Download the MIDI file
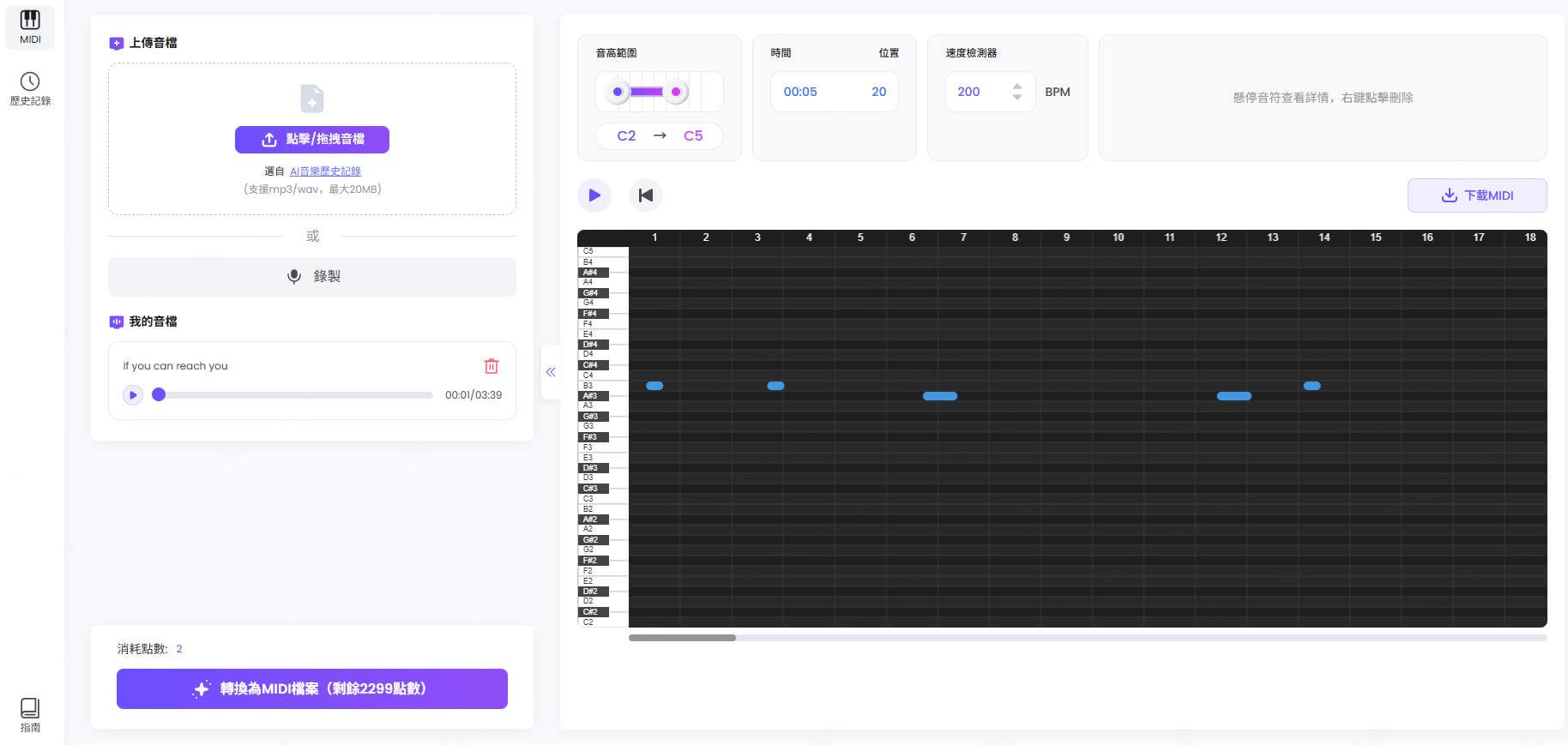Viewport: 1568px width, 745px height. point(1477,195)
